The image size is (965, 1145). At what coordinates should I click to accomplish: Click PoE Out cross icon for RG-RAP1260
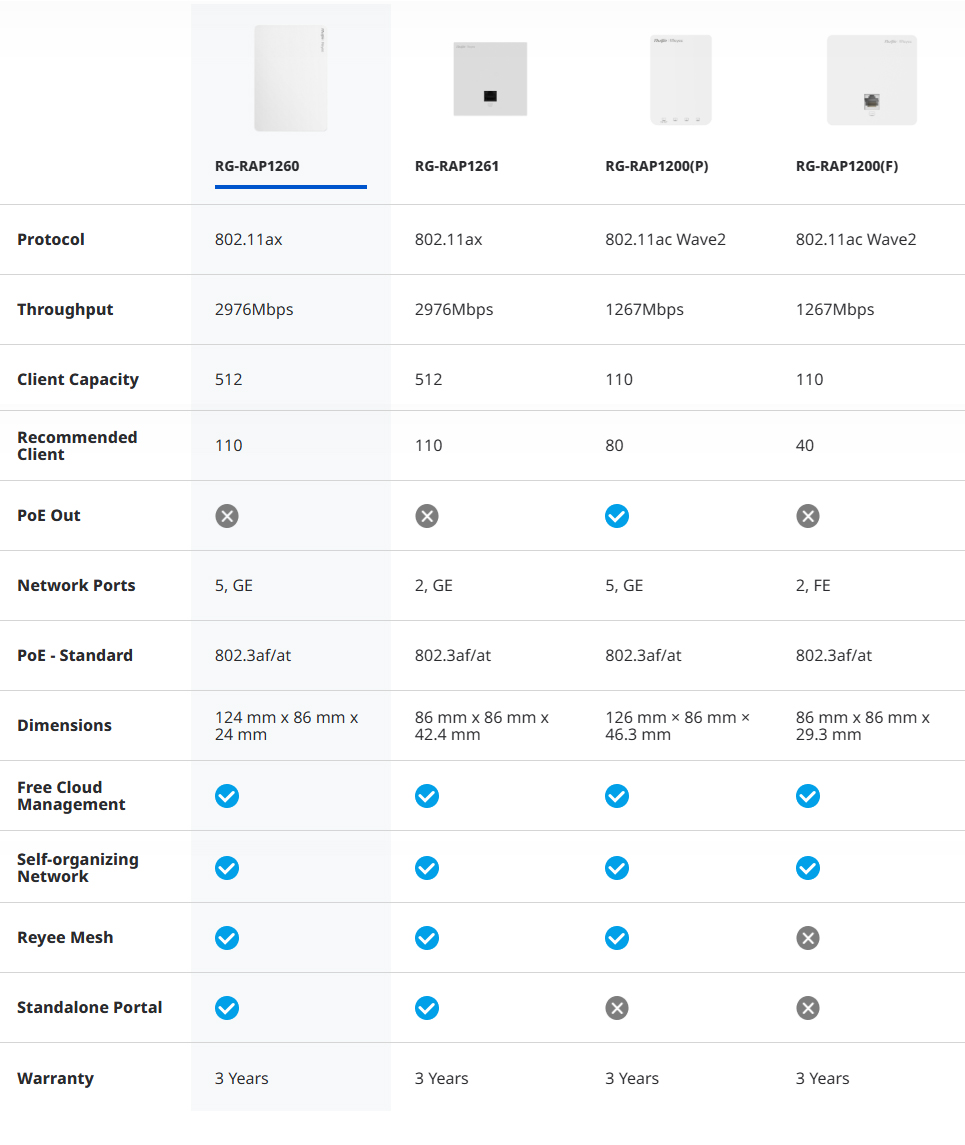227,516
